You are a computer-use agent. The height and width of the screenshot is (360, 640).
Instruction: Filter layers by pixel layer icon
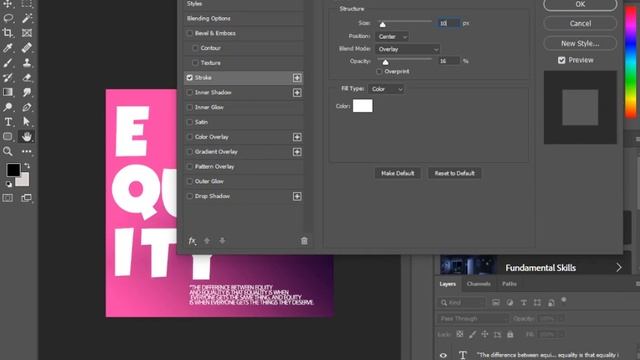496,302
